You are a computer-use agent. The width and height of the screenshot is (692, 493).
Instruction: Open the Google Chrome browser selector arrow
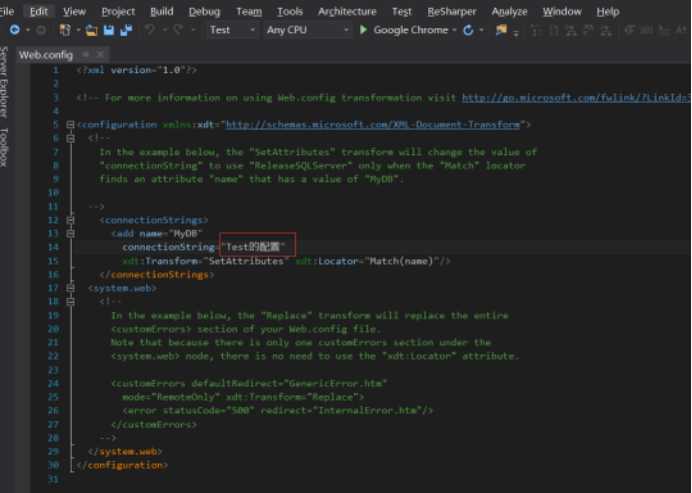point(454,30)
